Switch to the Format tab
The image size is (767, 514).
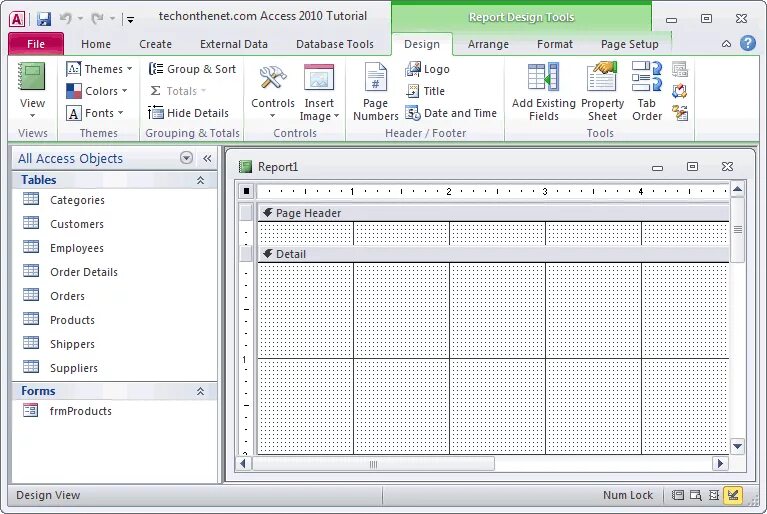(555, 44)
